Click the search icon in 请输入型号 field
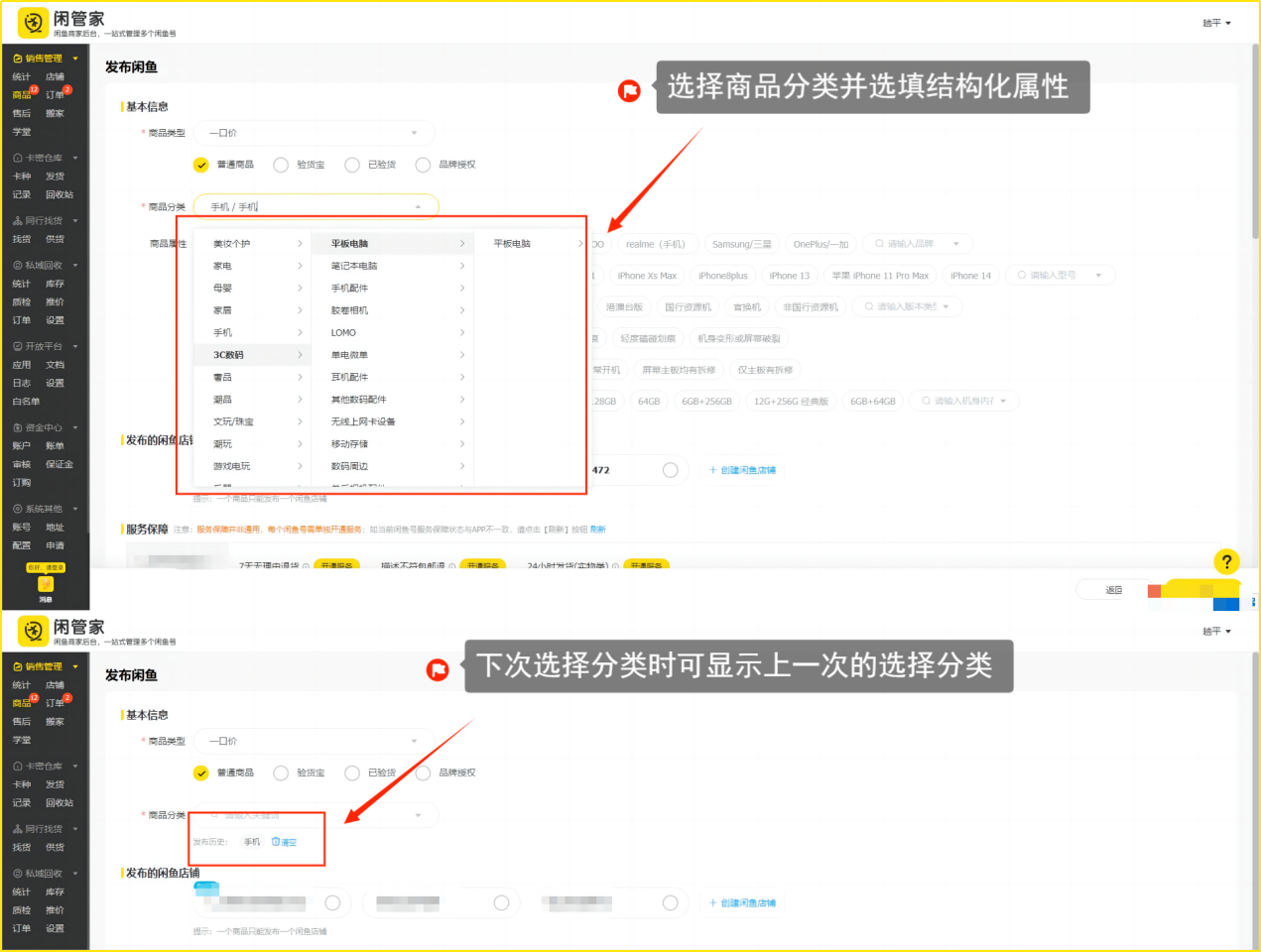 (x=1021, y=276)
